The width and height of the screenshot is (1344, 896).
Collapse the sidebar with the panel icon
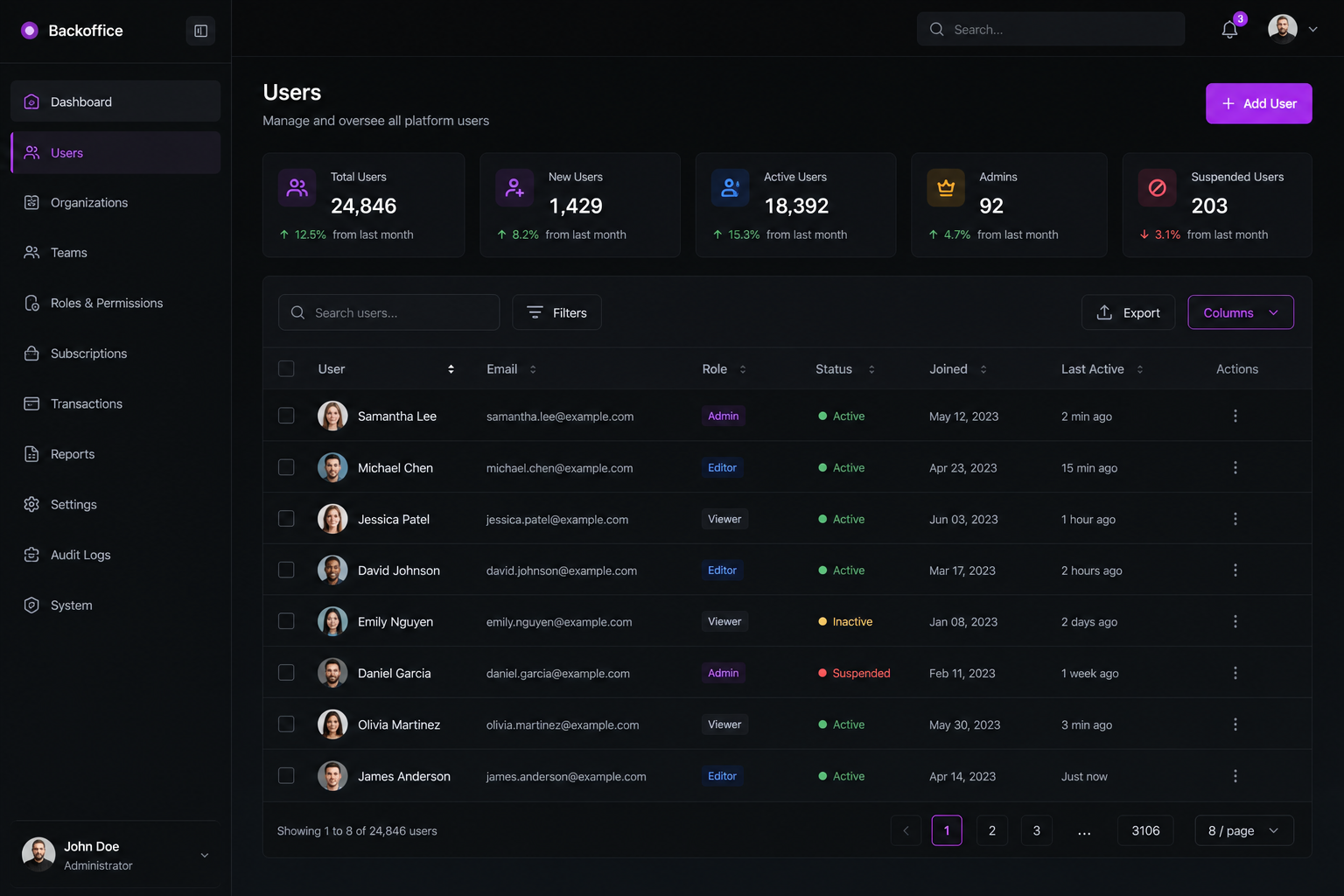(200, 31)
